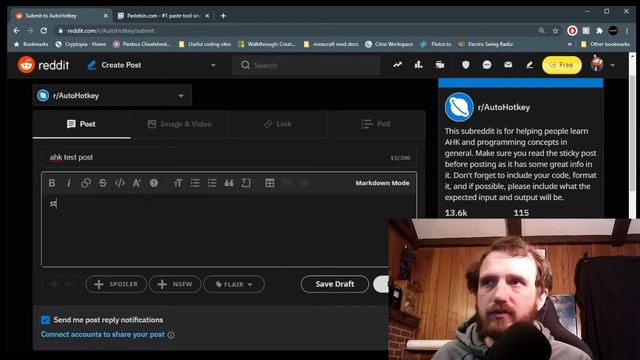Select the Link tab
The width and height of the screenshot is (640, 360).
[x=278, y=124]
